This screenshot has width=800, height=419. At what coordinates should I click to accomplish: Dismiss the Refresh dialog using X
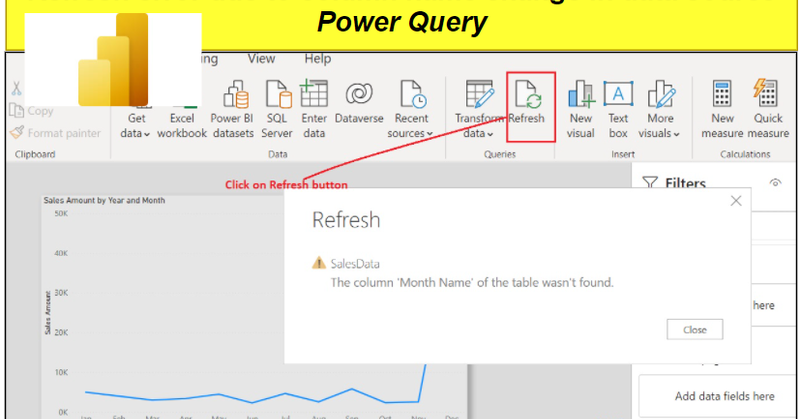point(736,201)
